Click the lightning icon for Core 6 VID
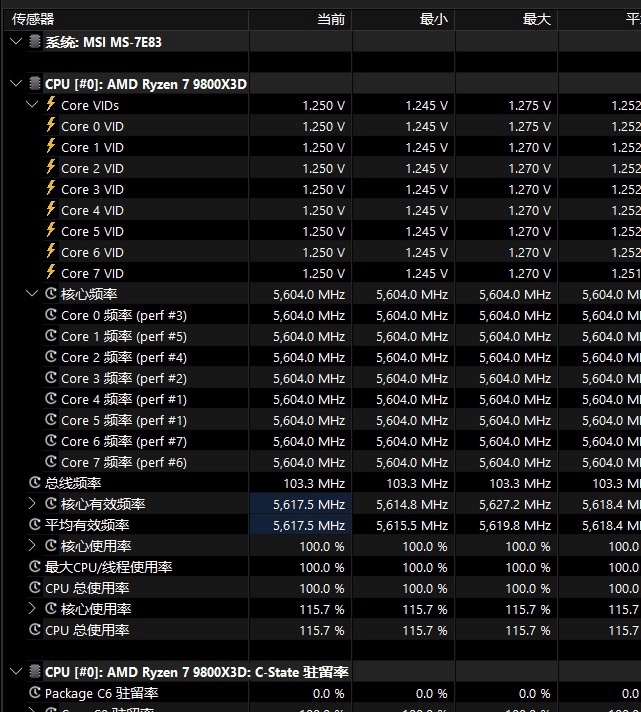Screen dimensions: 641x712 (51, 251)
